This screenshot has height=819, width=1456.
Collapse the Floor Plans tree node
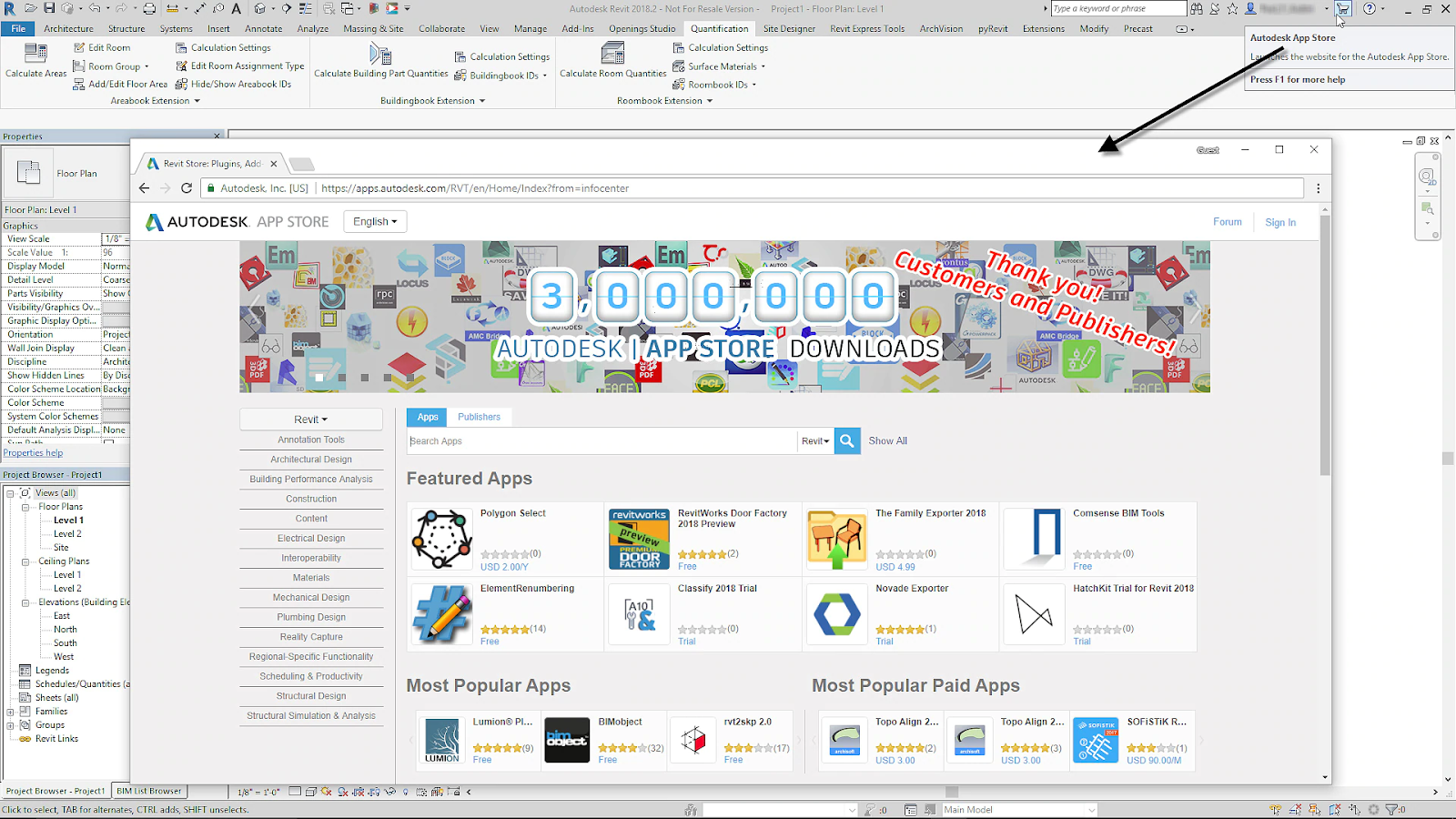coord(25,507)
